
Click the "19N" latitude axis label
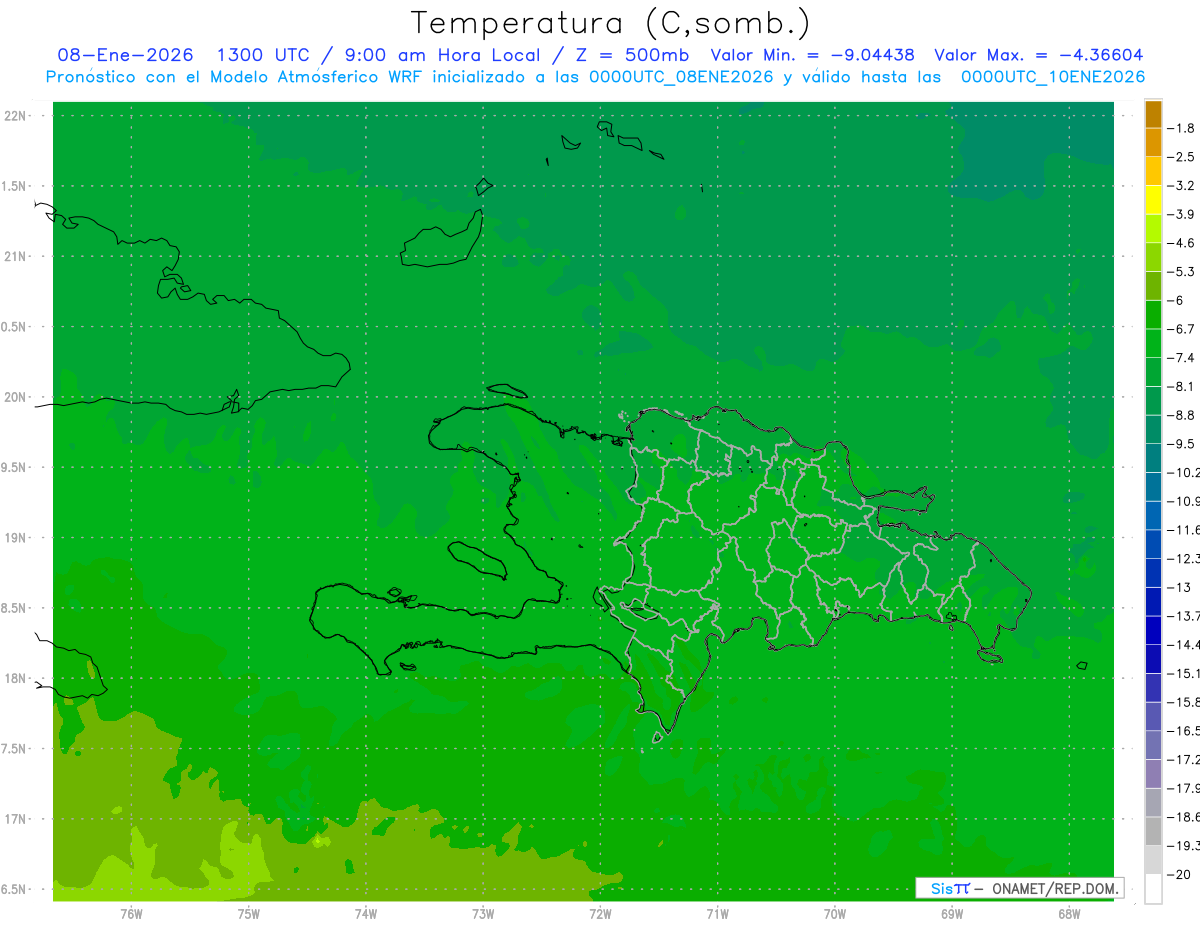click(15, 538)
